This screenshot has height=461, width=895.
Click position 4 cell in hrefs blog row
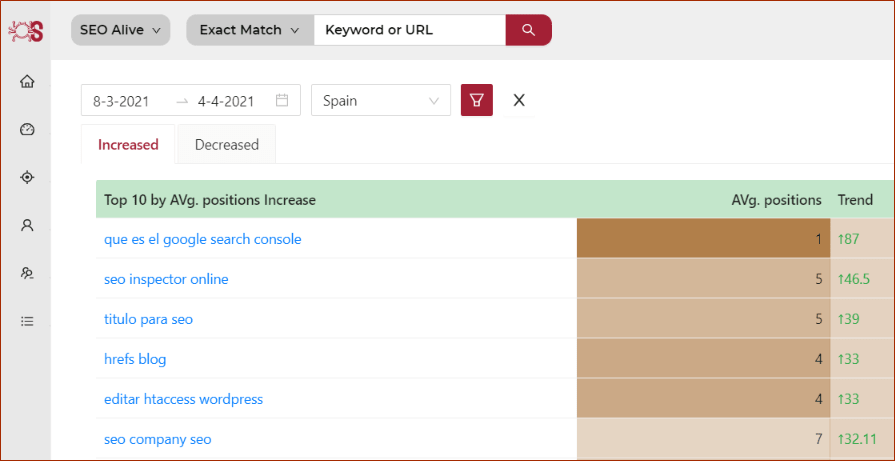703,359
